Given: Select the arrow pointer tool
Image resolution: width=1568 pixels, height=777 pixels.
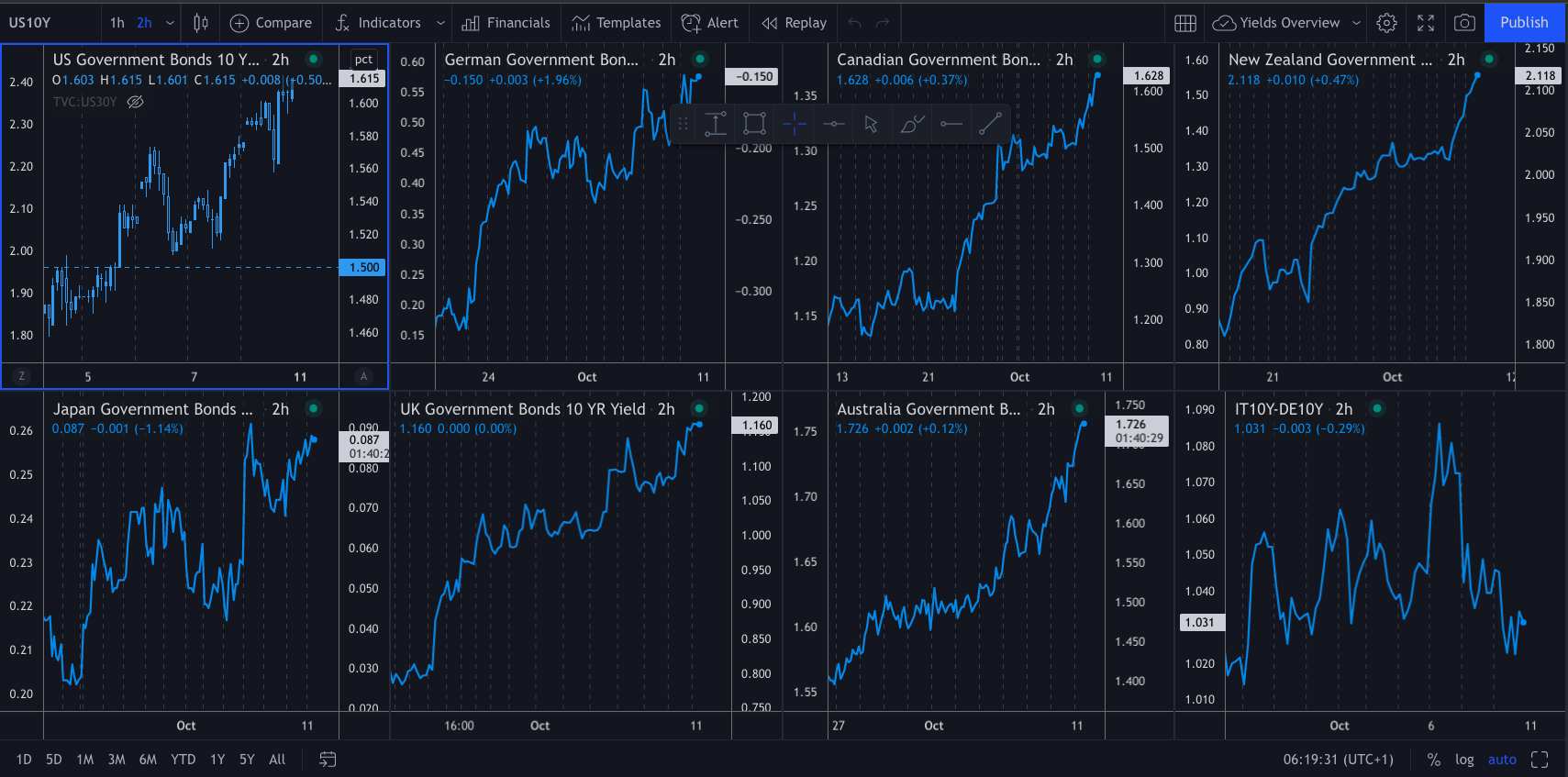Looking at the screenshot, I should point(872,123).
